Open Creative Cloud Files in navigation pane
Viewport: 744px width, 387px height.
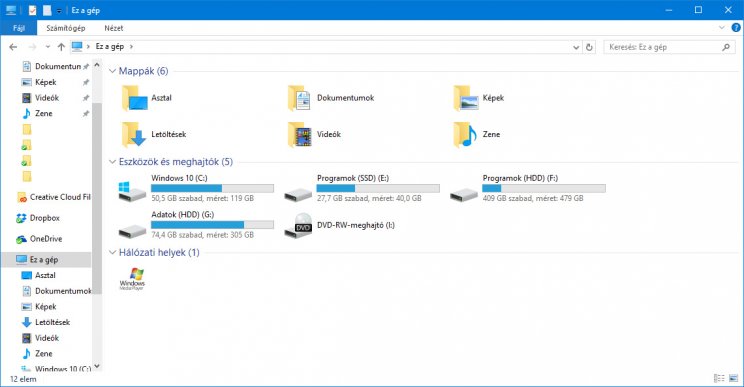pos(53,197)
